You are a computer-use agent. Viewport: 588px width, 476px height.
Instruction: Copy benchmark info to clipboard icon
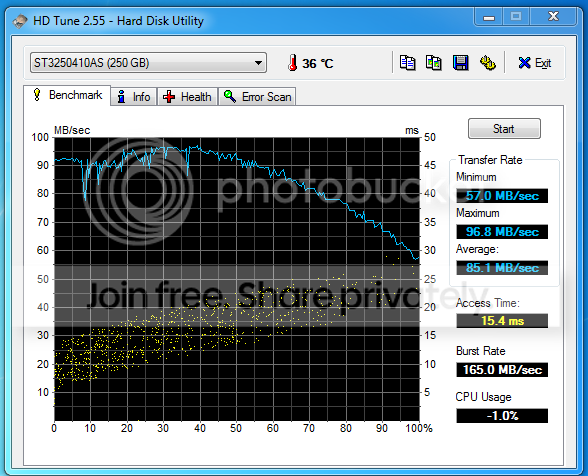click(407, 63)
